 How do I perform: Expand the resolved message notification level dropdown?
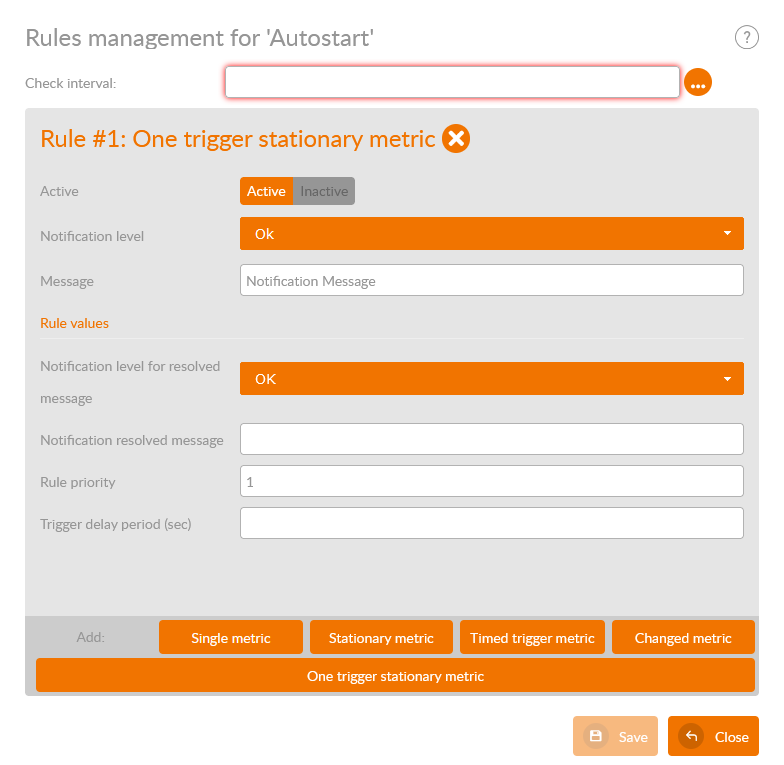pyautogui.click(x=491, y=379)
